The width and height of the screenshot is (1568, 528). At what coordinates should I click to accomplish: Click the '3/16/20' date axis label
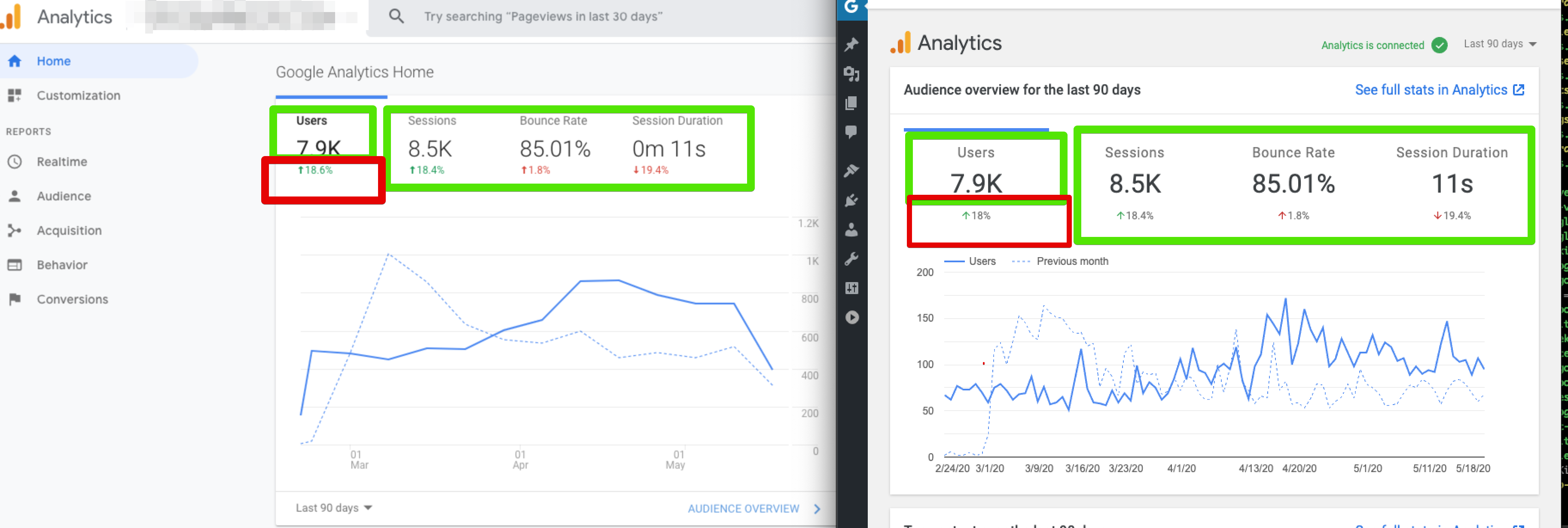click(x=1082, y=468)
